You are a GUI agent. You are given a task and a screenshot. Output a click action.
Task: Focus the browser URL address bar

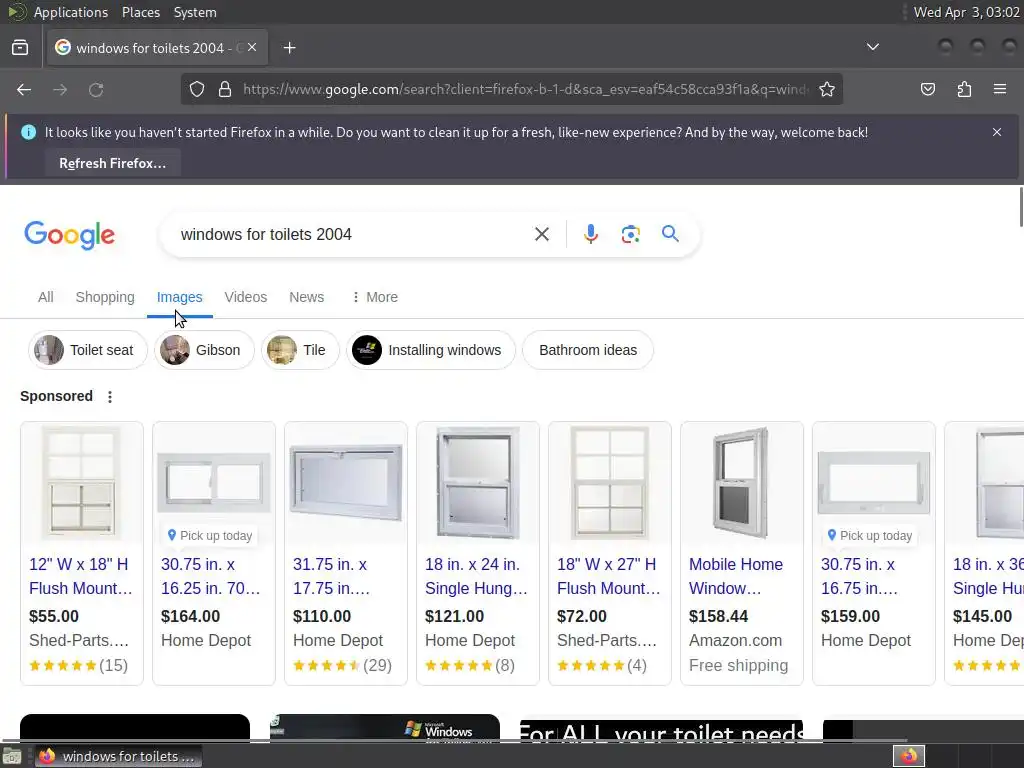point(526,89)
